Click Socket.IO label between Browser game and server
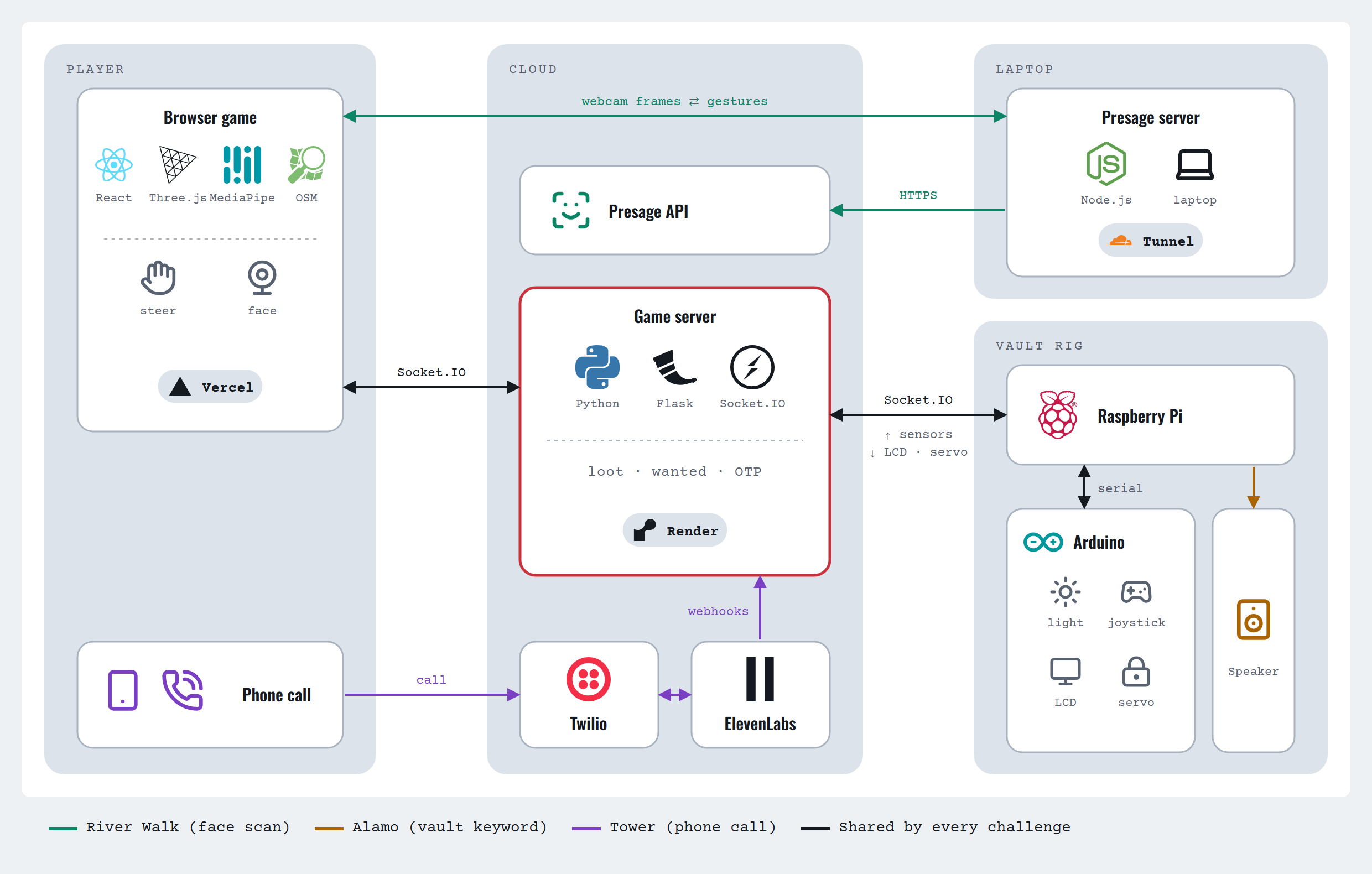This screenshot has height=874, width=1372. pos(432,372)
